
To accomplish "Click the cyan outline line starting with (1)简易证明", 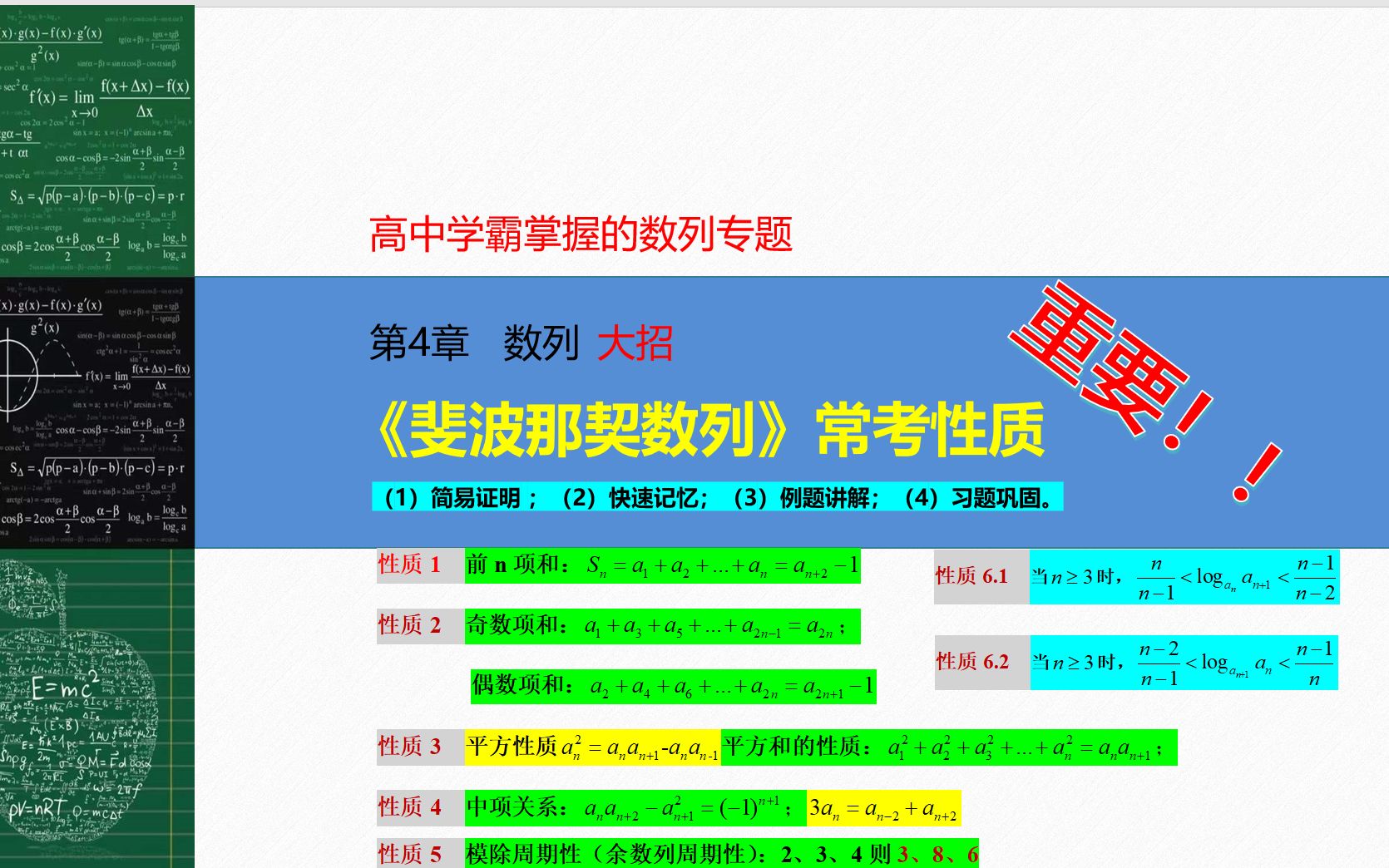I will 717,497.
